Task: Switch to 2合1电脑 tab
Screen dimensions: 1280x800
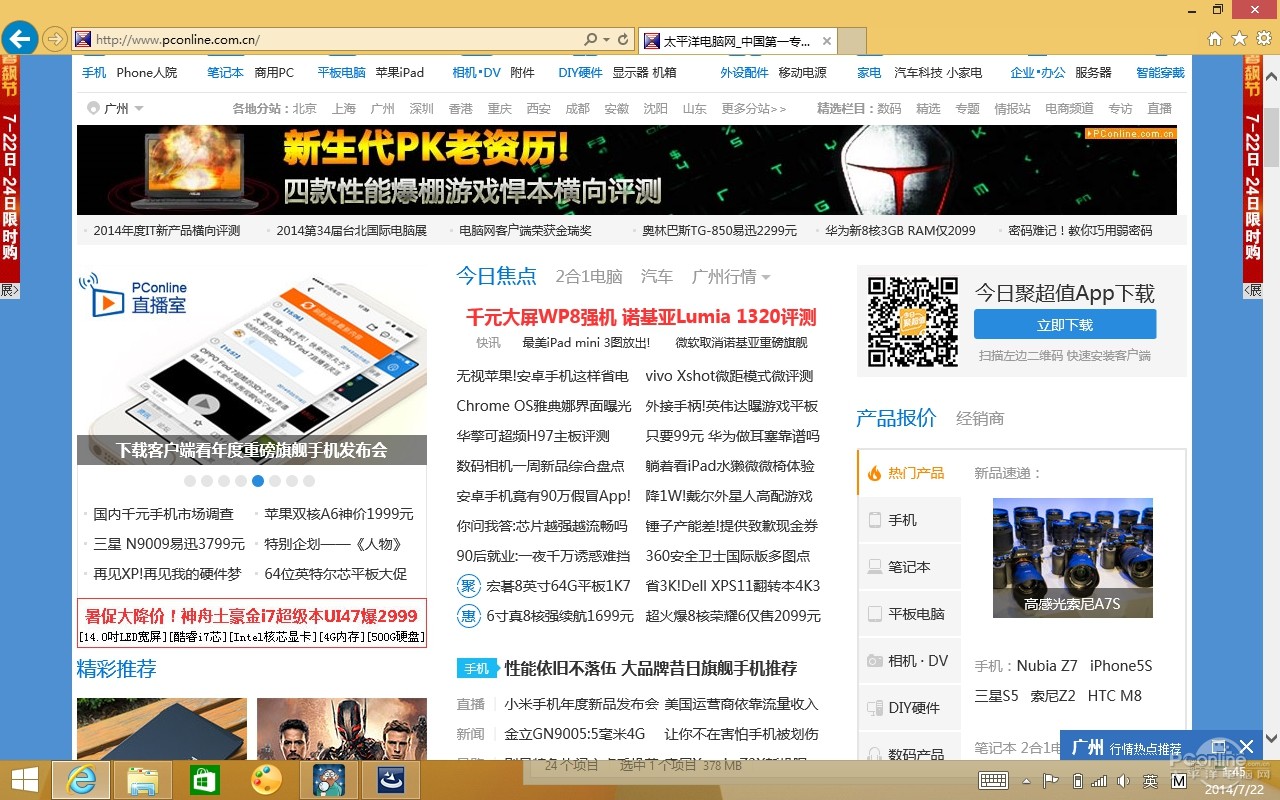Action: (589, 277)
